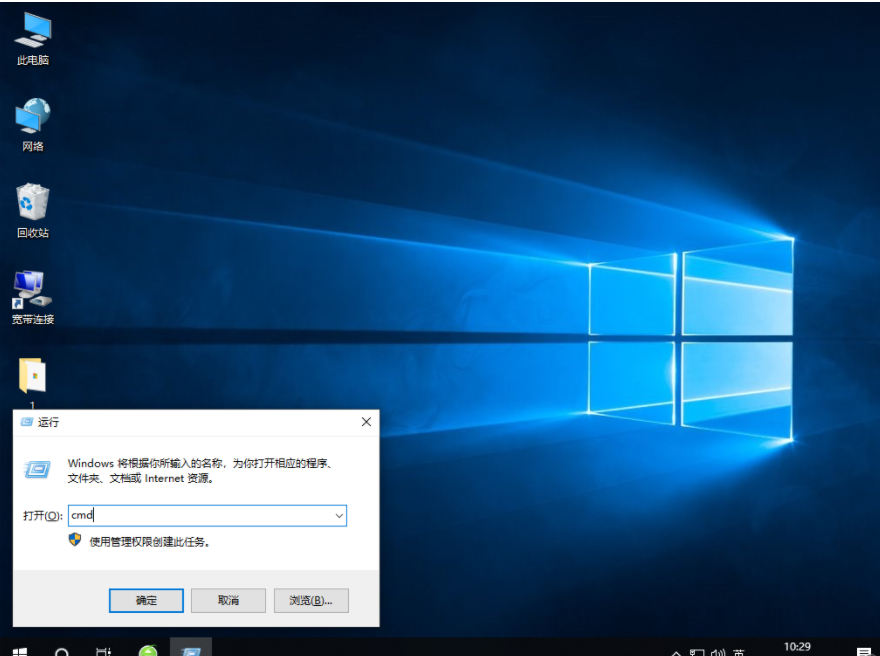Open Task View from the taskbar

(104, 651)
